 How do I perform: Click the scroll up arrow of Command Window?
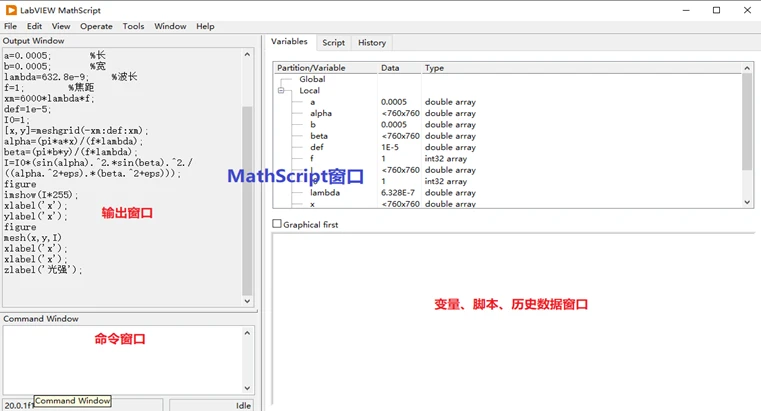pos(247,333)
